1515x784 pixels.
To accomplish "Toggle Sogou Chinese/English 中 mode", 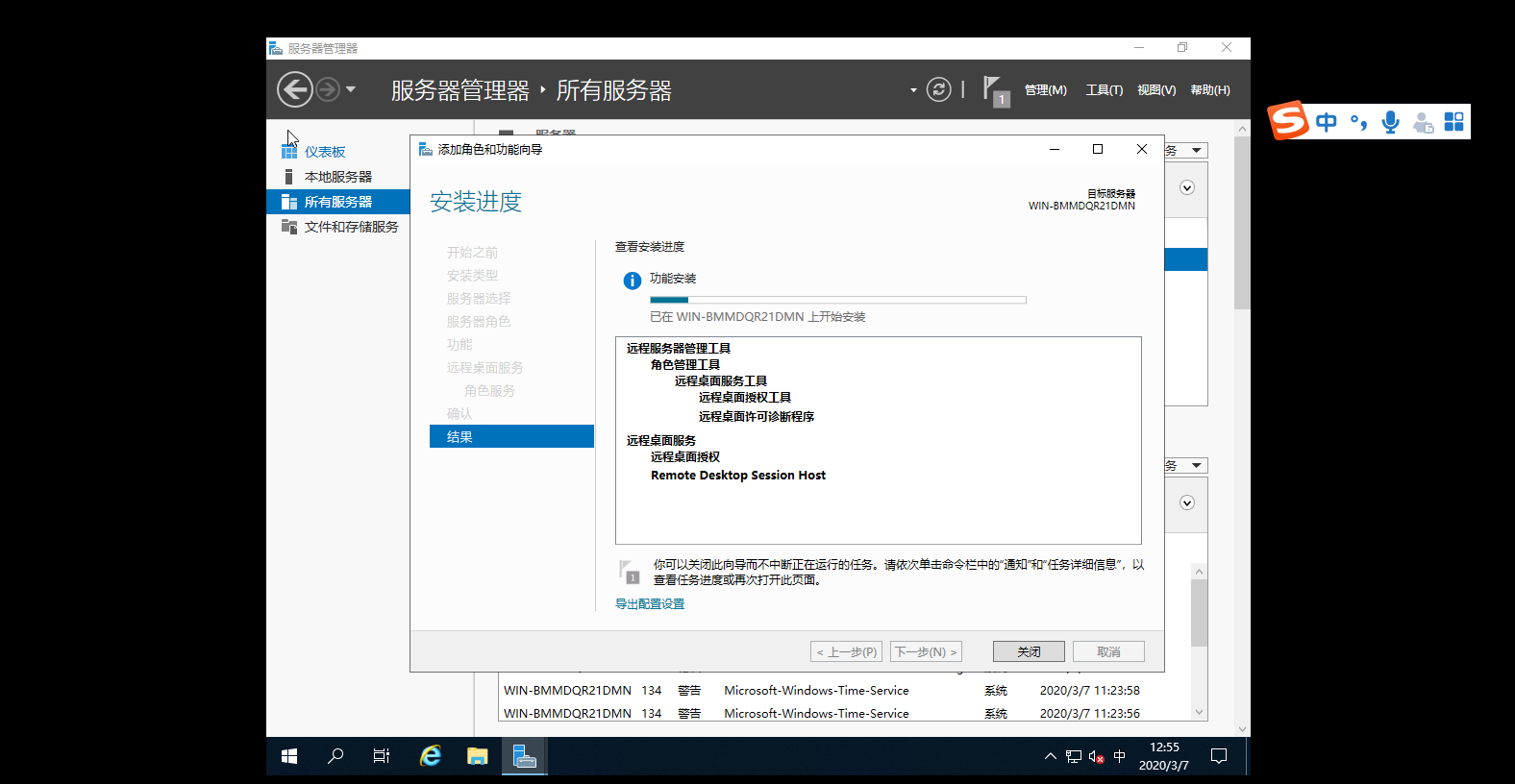I will tap(1327, 122).
